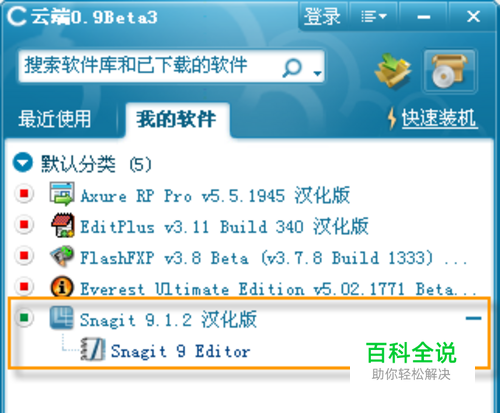This screenshot has width=500, height=413.
Task: Toggle red status indicator beside Axure RP Pro
Action: pos(24,193)
